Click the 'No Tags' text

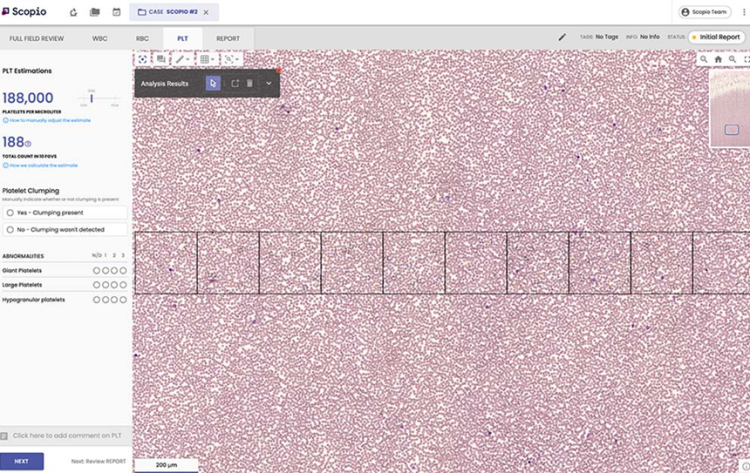pyautogui.click(x=607, y=37)
